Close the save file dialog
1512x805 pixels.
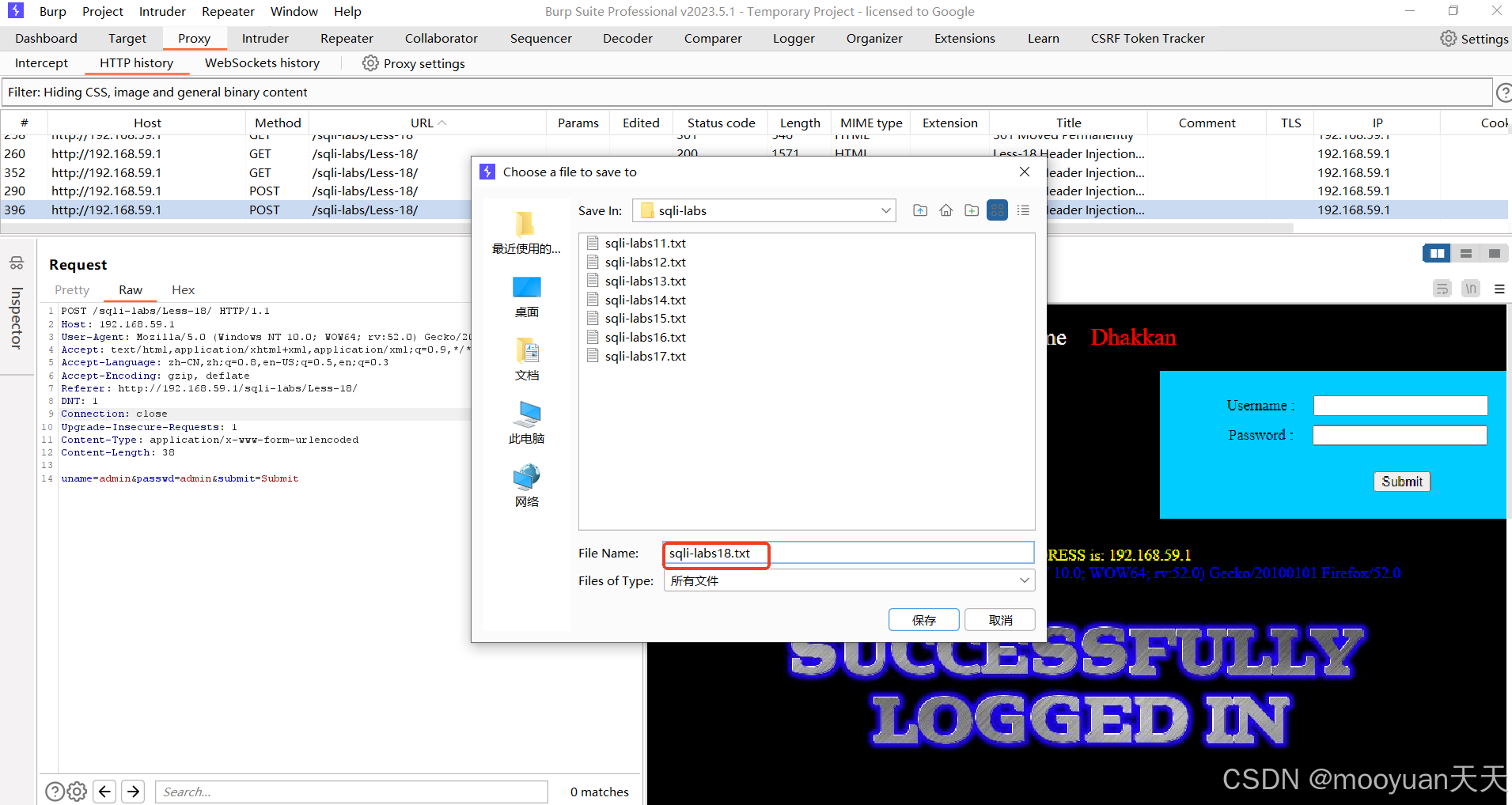(1025, 172)
